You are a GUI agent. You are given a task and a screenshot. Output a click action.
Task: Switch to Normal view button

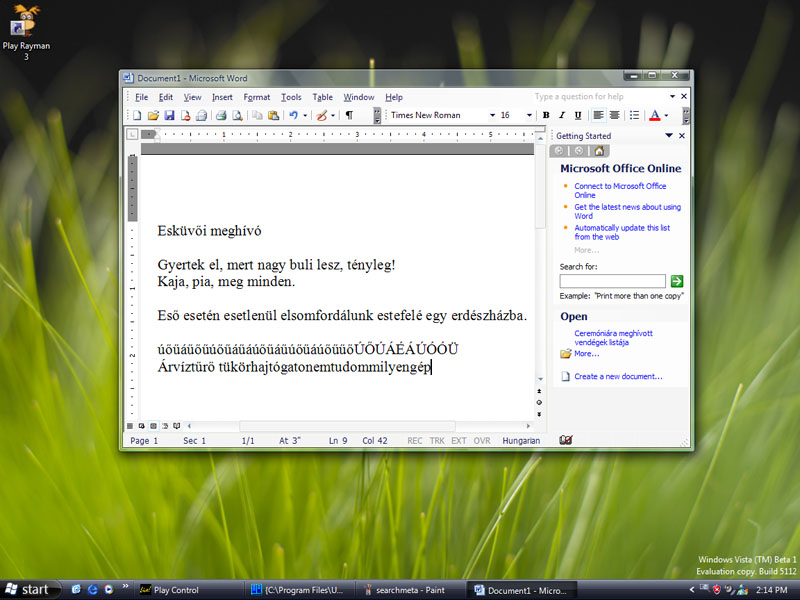click(x=130, y=426)
